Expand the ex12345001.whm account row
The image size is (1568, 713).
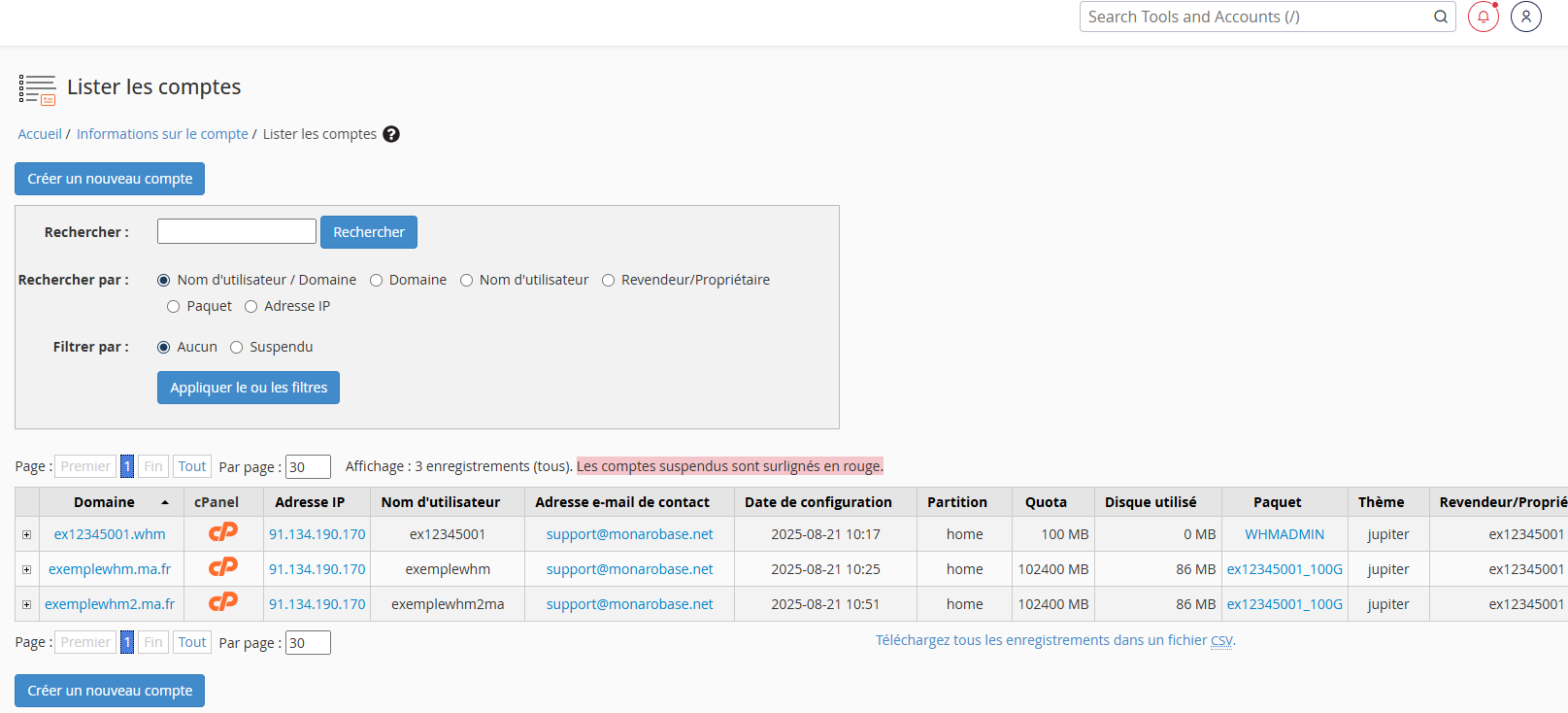(27, 535)
